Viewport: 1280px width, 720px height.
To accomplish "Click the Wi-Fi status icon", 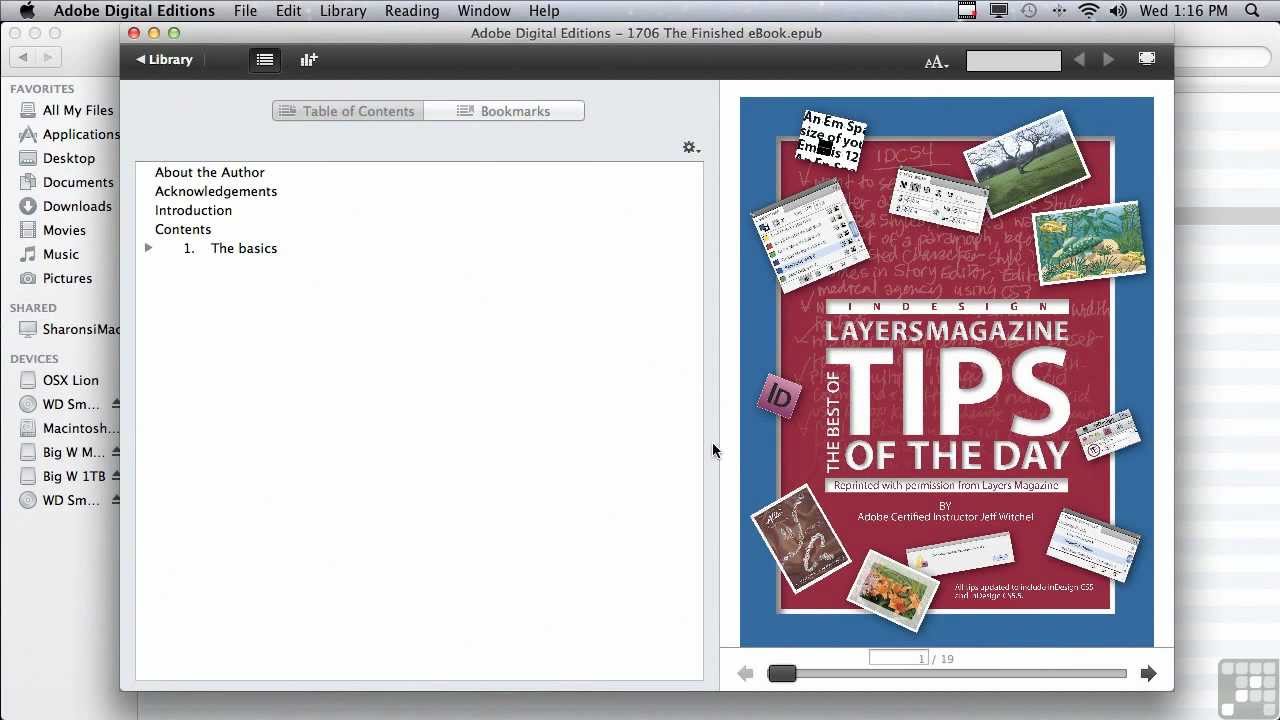I will click(x=1089, y=11).
